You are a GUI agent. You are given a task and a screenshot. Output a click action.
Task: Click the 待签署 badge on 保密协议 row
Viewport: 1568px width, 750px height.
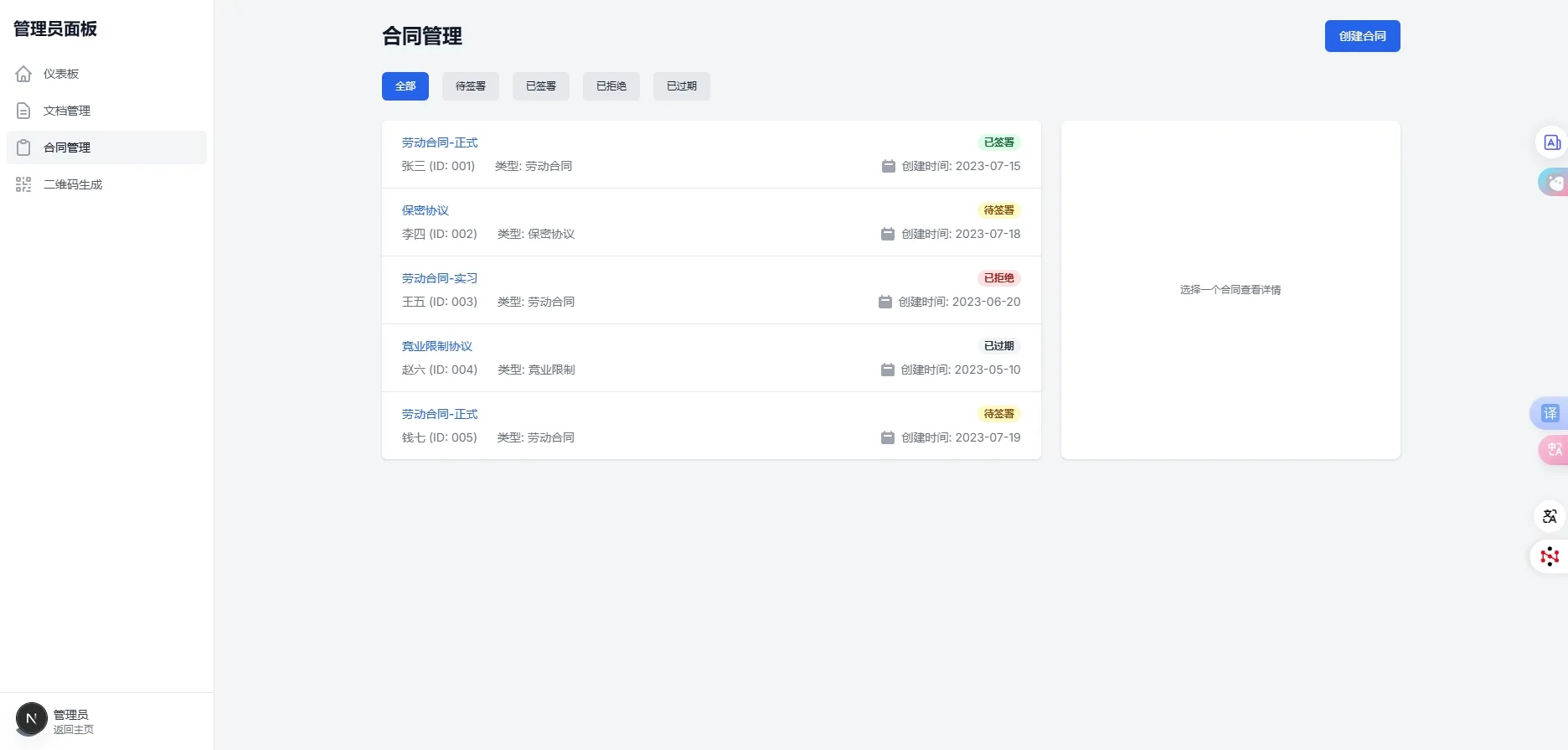pyautogui.click(x=999, y=210)
